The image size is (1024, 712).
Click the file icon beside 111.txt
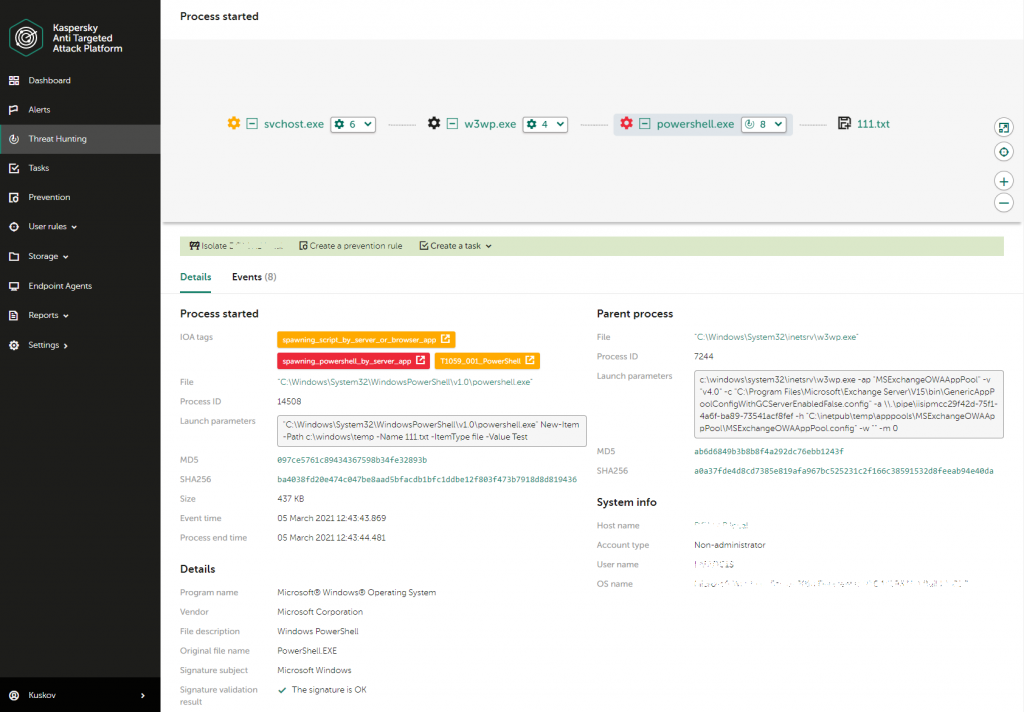[x=844, y=123]
